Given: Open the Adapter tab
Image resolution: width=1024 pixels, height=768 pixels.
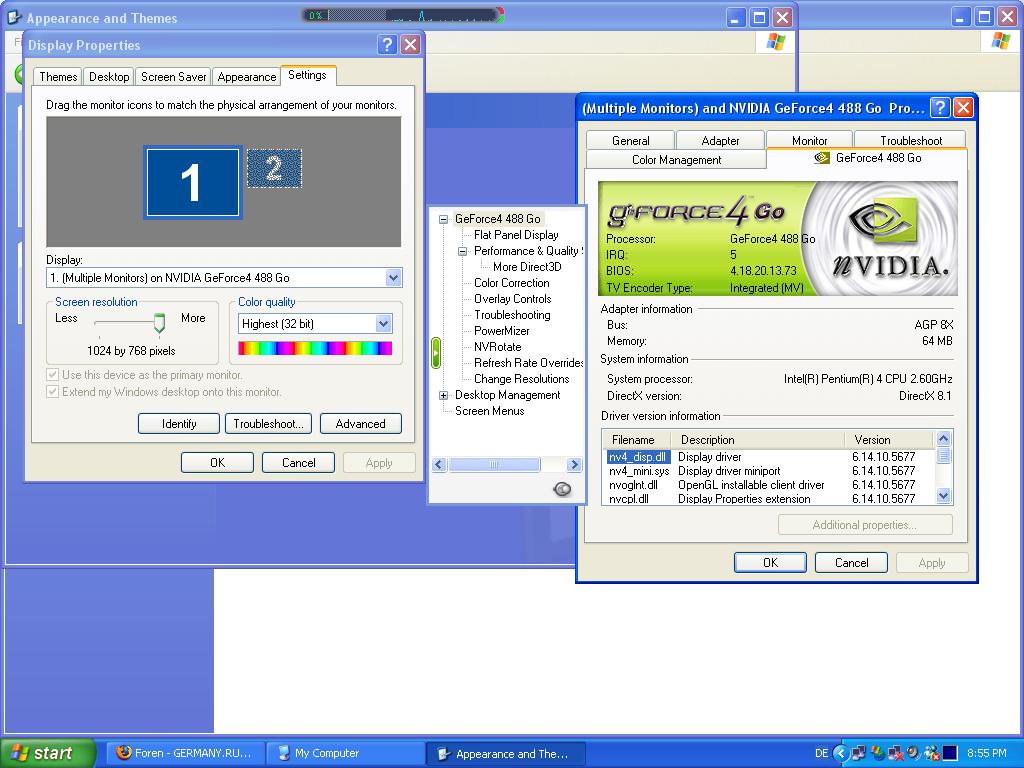Looking at the screenshot, I should (x=720, y=140).
